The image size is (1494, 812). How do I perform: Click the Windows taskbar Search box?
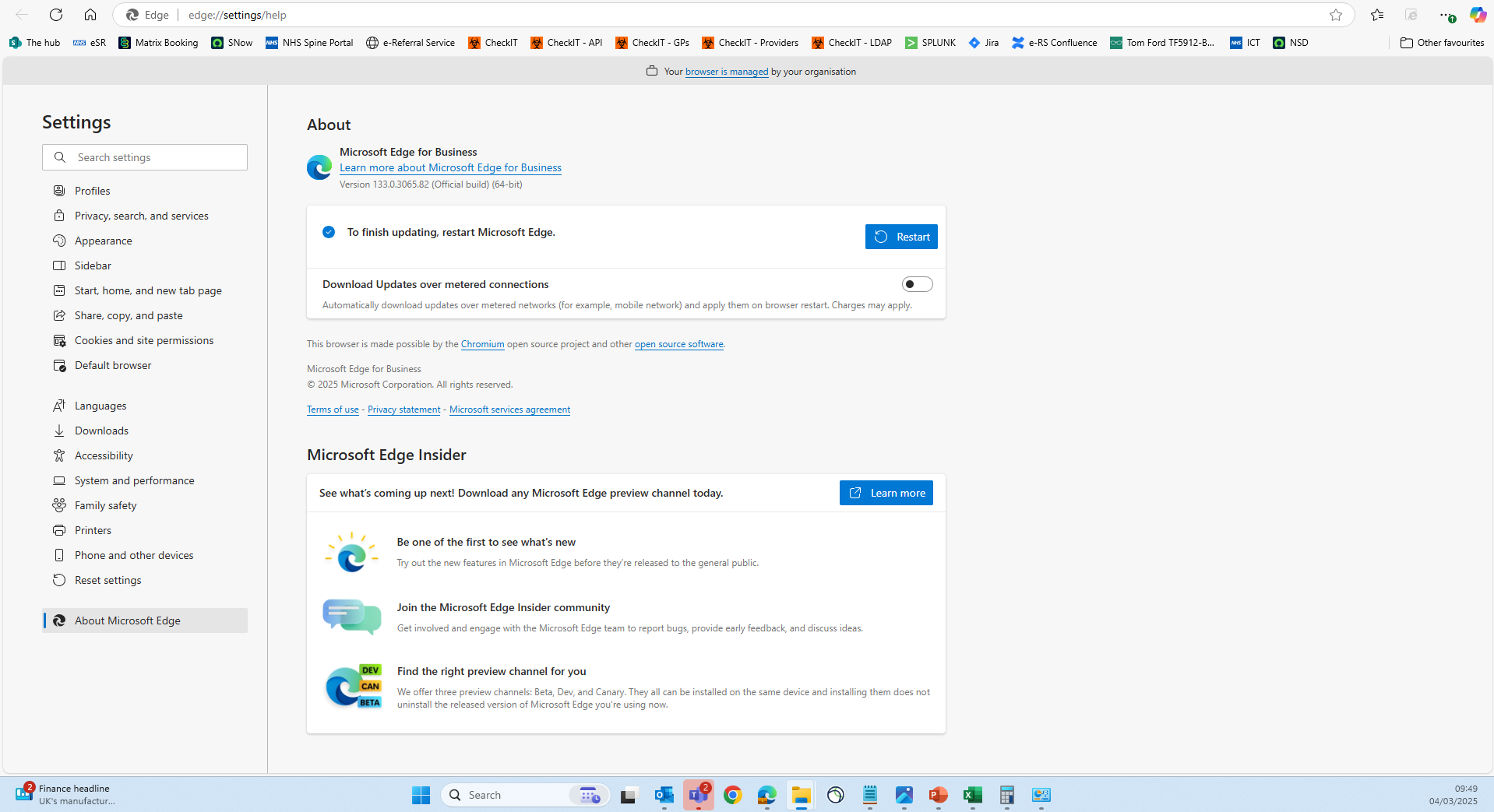click(x=526, y=795)
